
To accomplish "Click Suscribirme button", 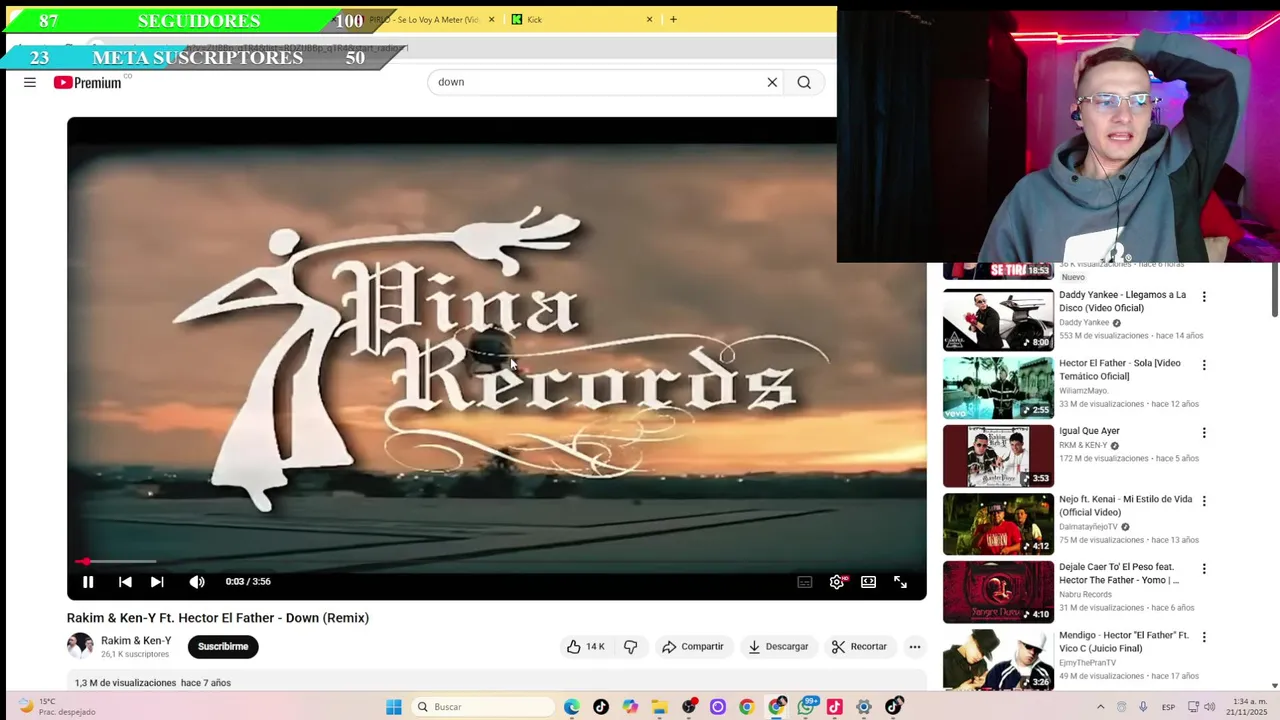I will pyautogui.click(x=223, y=646).
